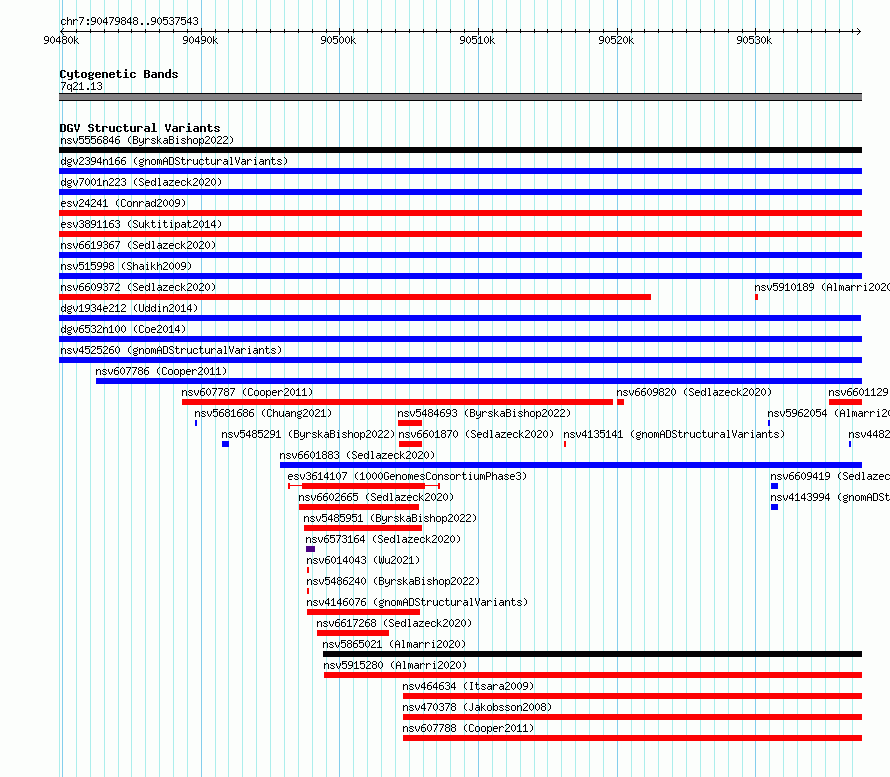Image resolution: width=890 pixels, height=777 pixels.
Task: Click the Cytogenetic Bands track title
Action: pyautogui.click(x=119, y=74)
